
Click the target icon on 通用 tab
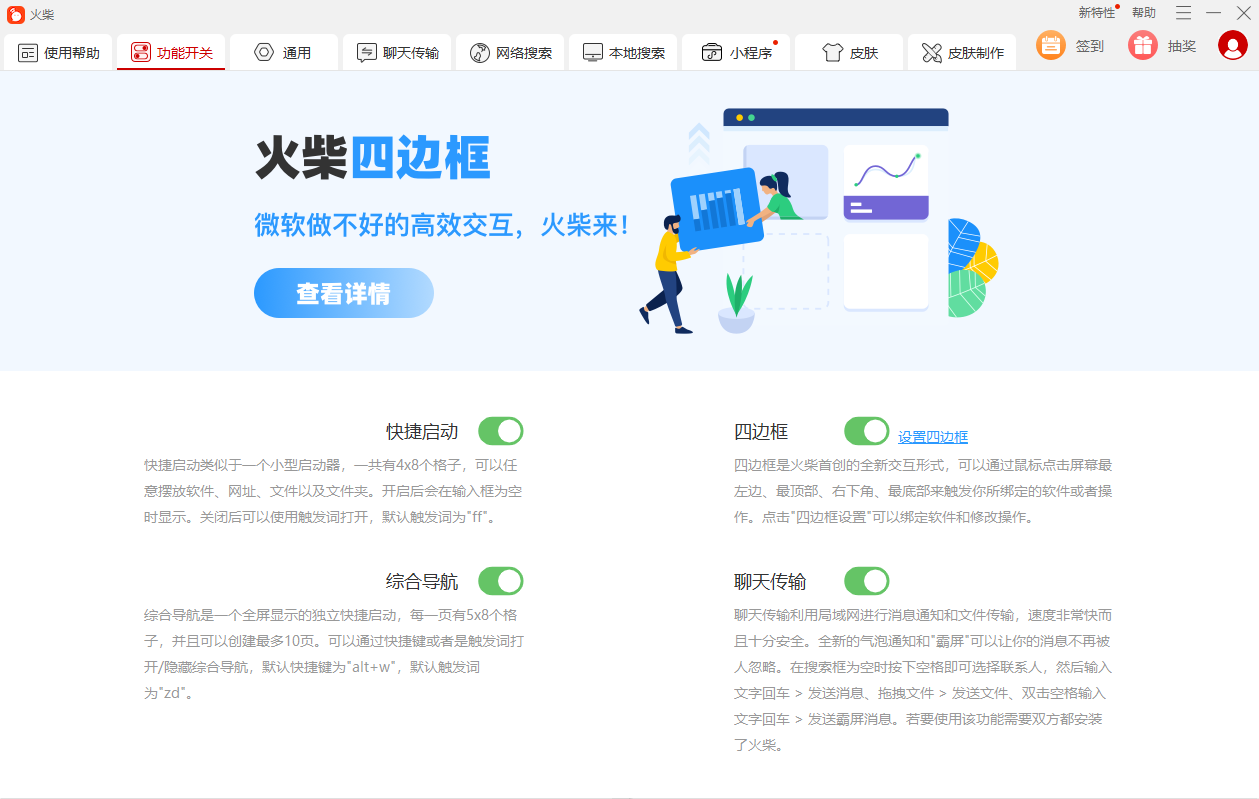262,52
